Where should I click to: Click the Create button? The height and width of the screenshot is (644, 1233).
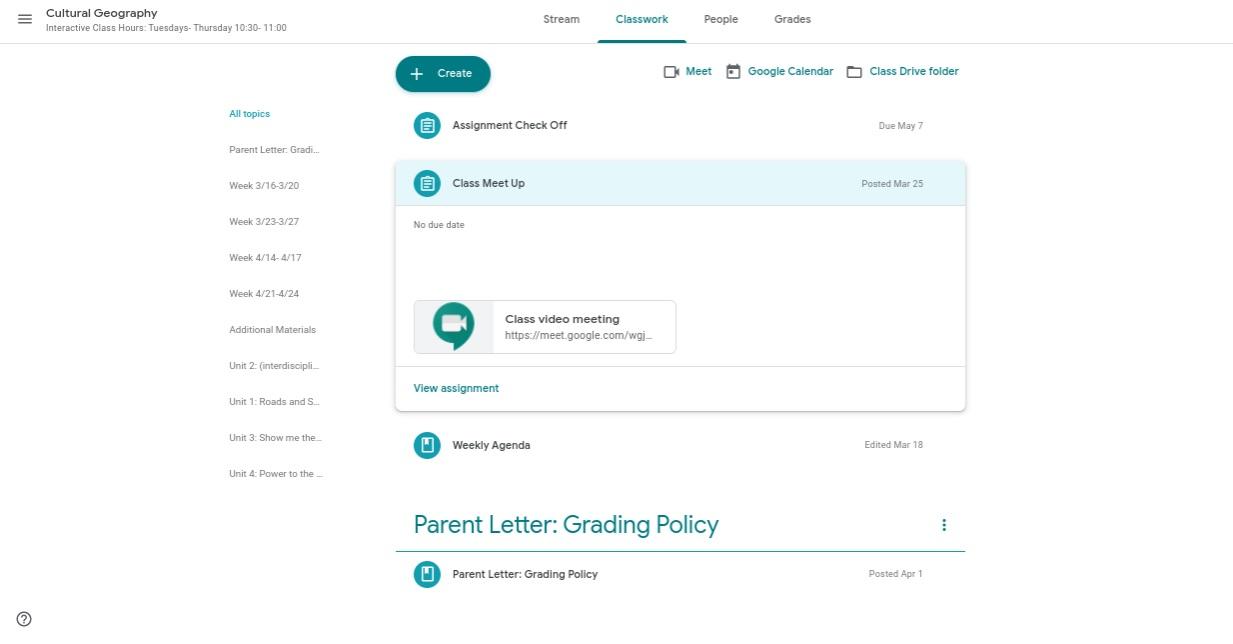443,73
